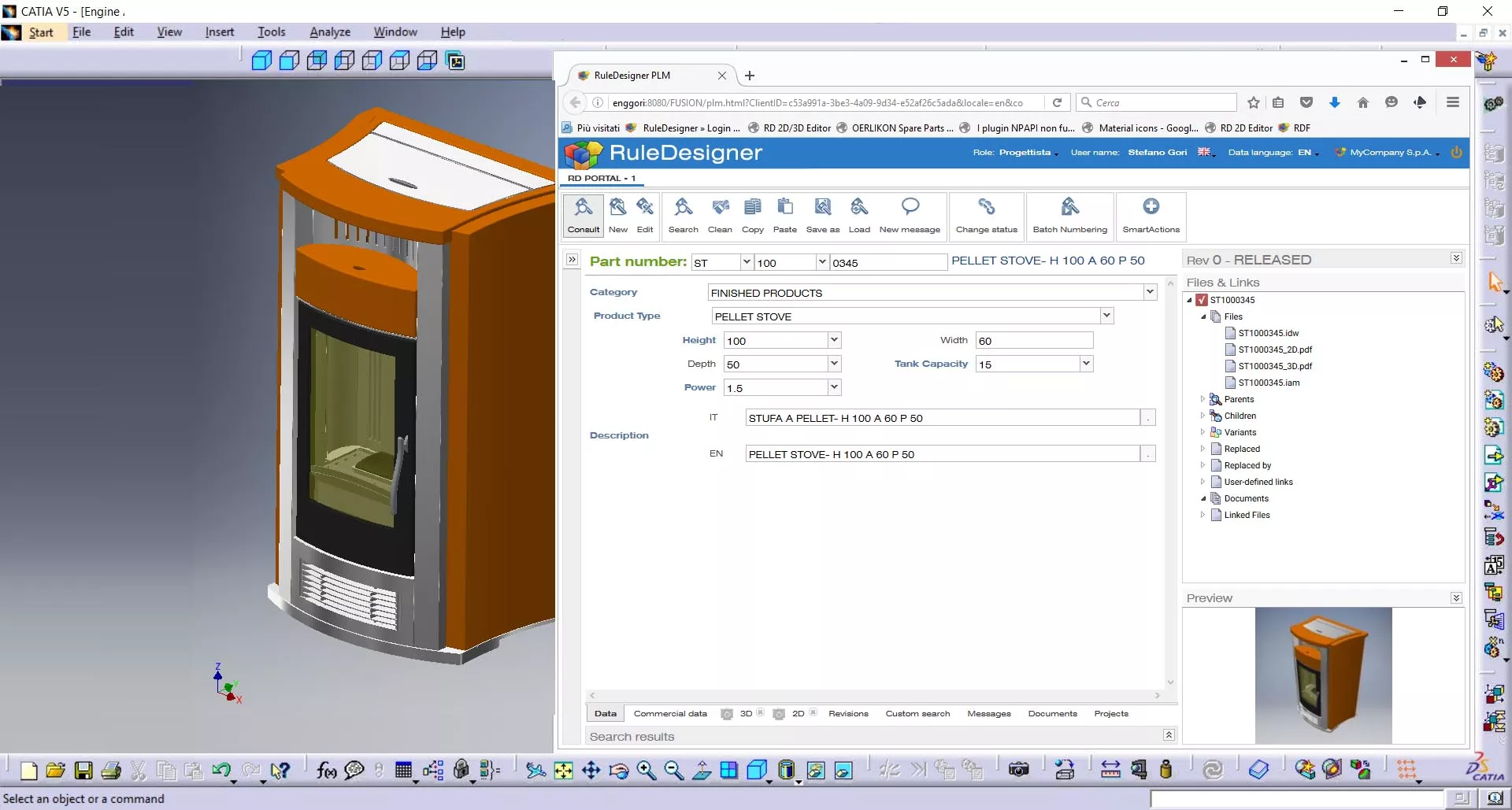1512x810 pixels.
Task: Click the CATIA Save floppy disk icon
Action: [83, 771]
